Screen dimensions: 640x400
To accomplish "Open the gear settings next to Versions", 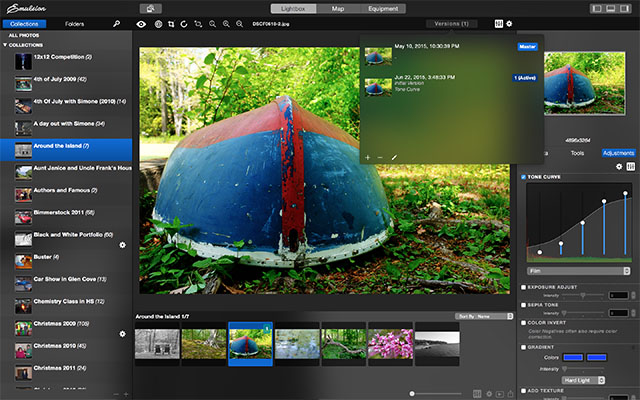I will pos(509,24).
